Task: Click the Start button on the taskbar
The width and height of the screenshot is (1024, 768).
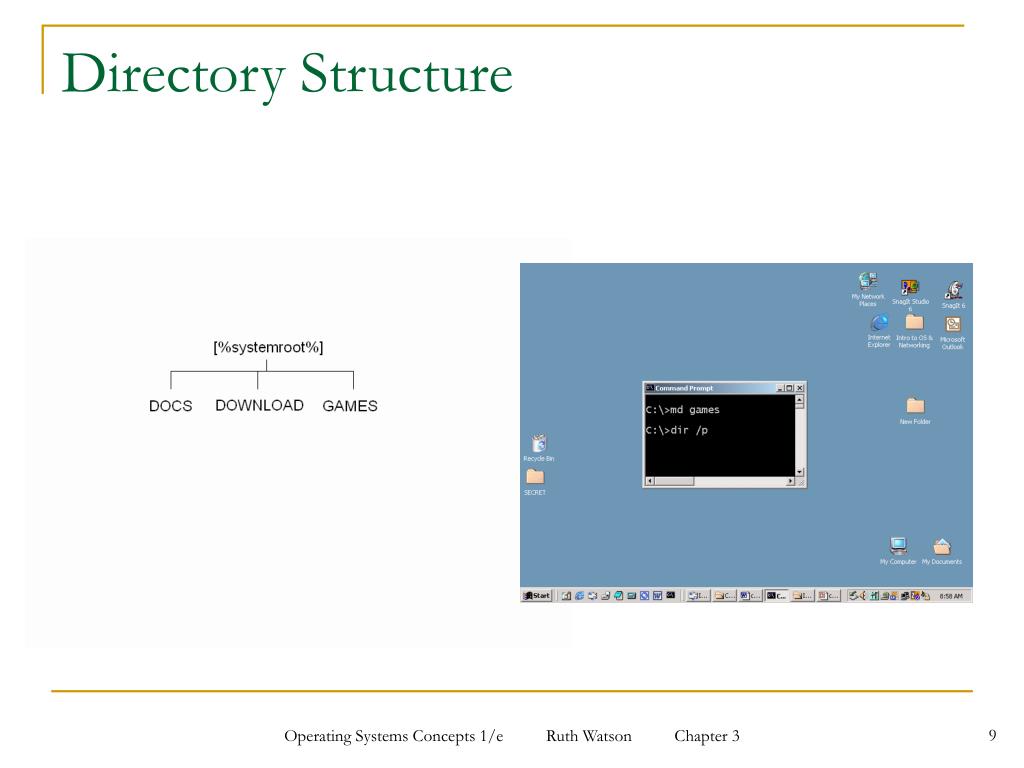Action: point(537,596)
